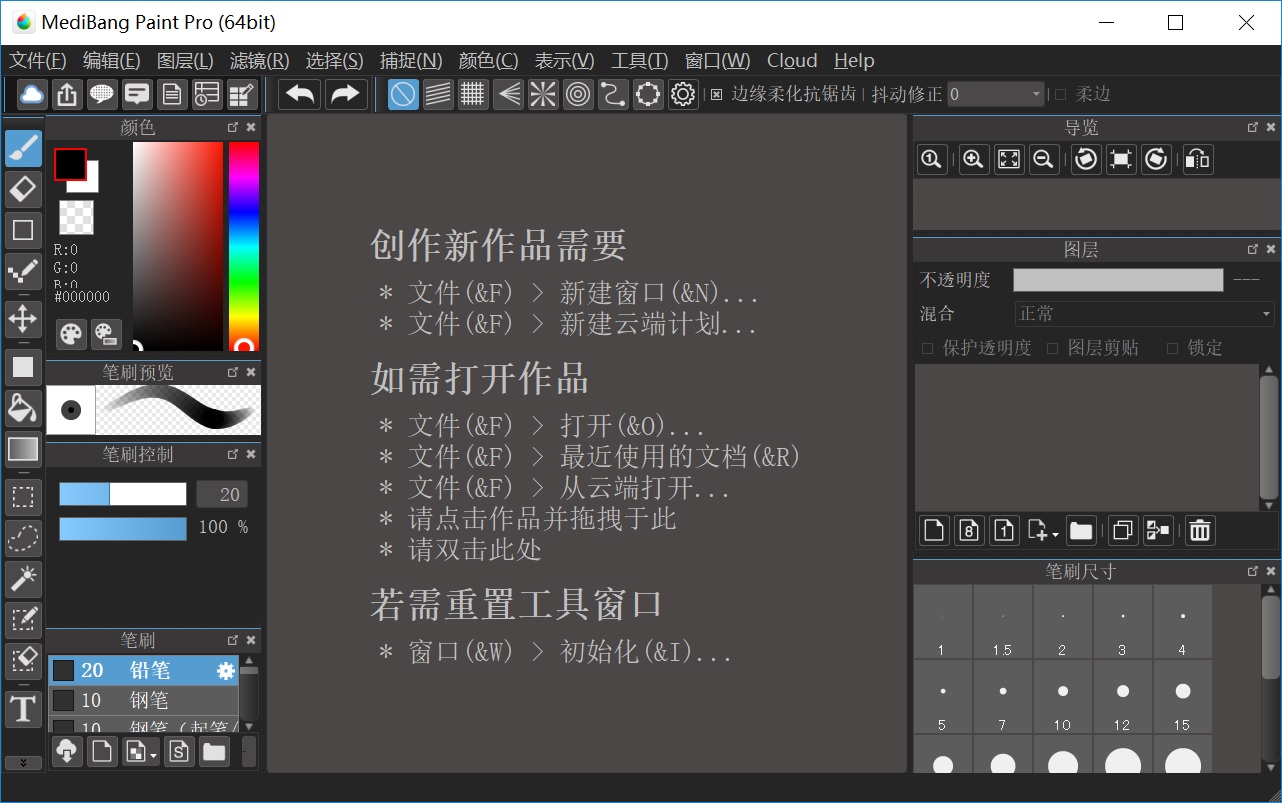The image size is (1282, 803).
Task: Turn snap off with the crossed circle icon
Action: 403,95
